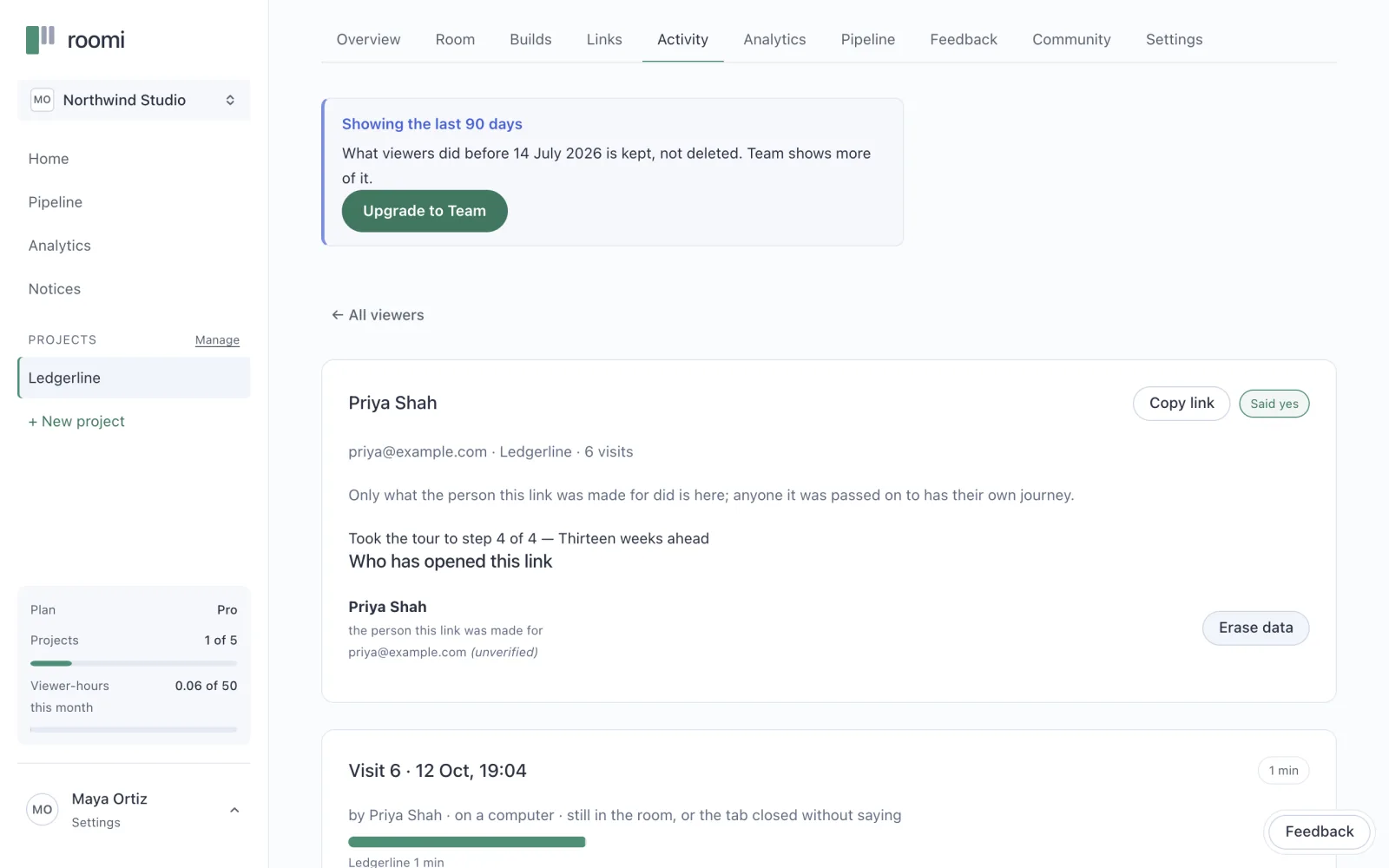The width and height of the screenshot is (1389, 868).
Task: Open the Northwind Studio workspace switcher
Action: (x=134, y=100)
